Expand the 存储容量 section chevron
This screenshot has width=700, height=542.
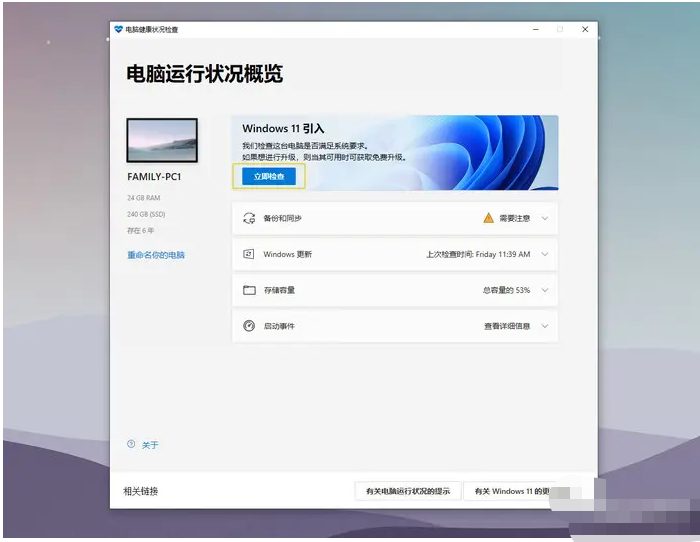[545, 290]
